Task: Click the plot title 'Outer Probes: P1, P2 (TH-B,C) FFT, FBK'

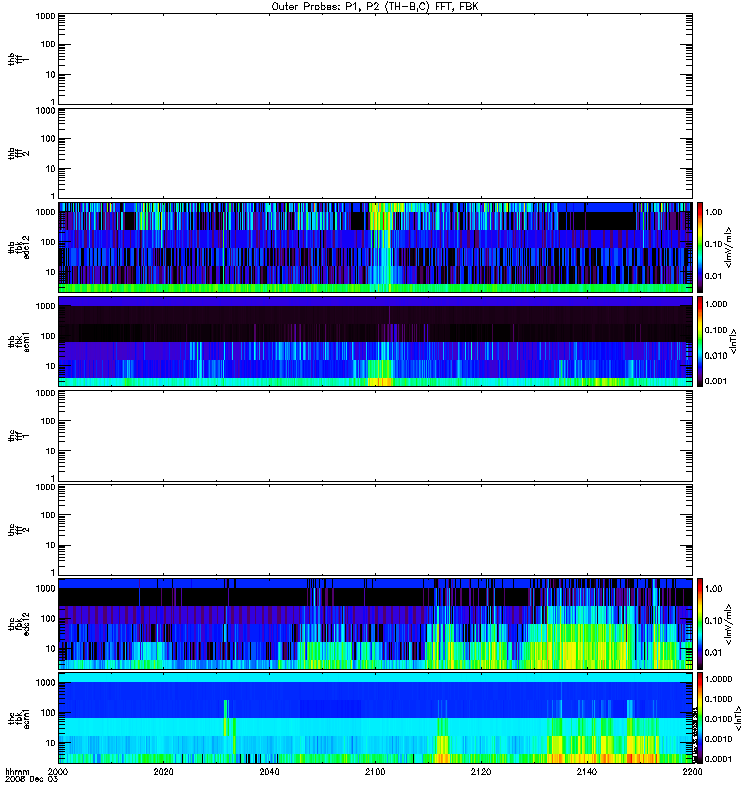Action: (375, 7)
